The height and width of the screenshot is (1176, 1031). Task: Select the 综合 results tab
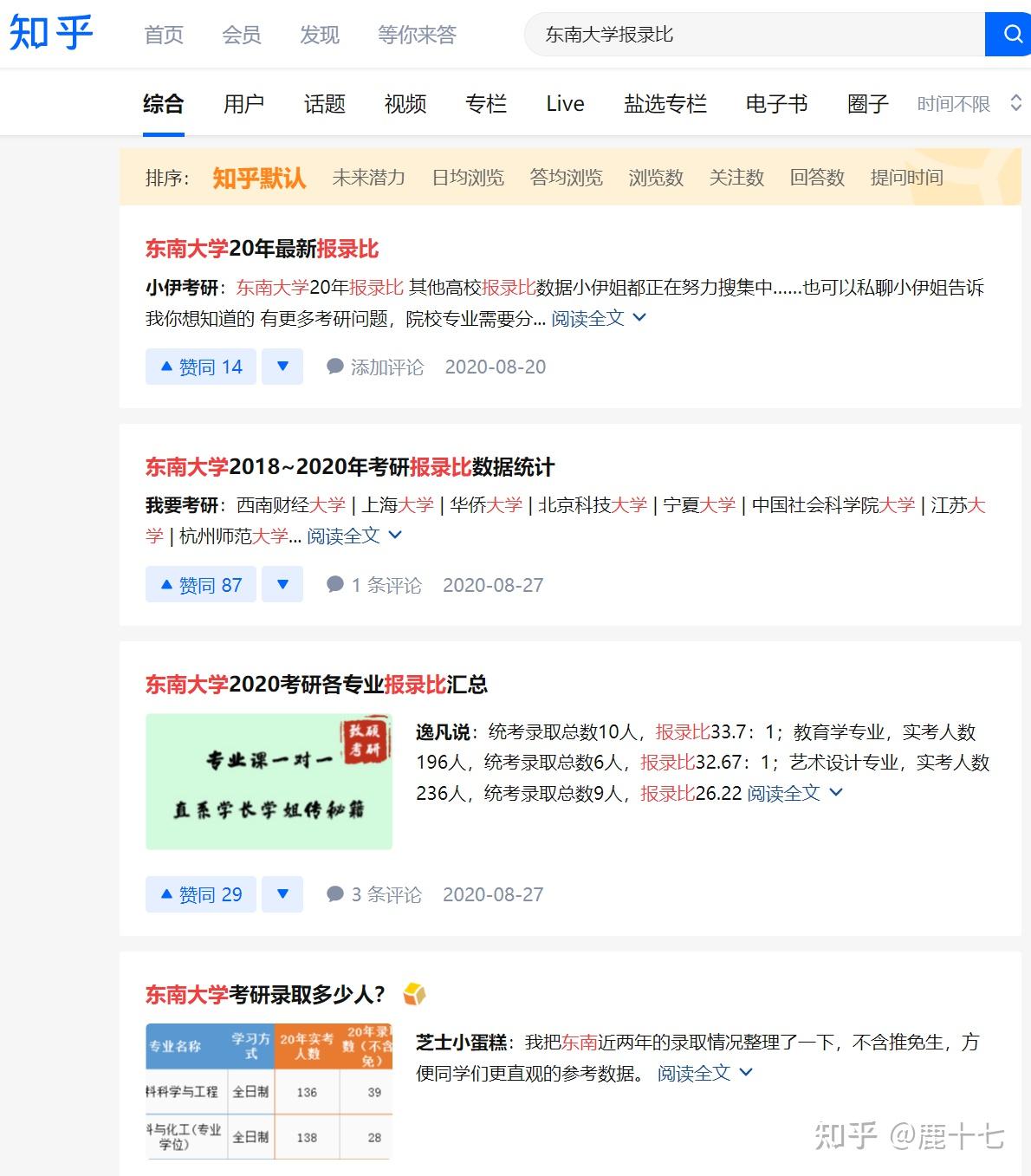[164, 104]
